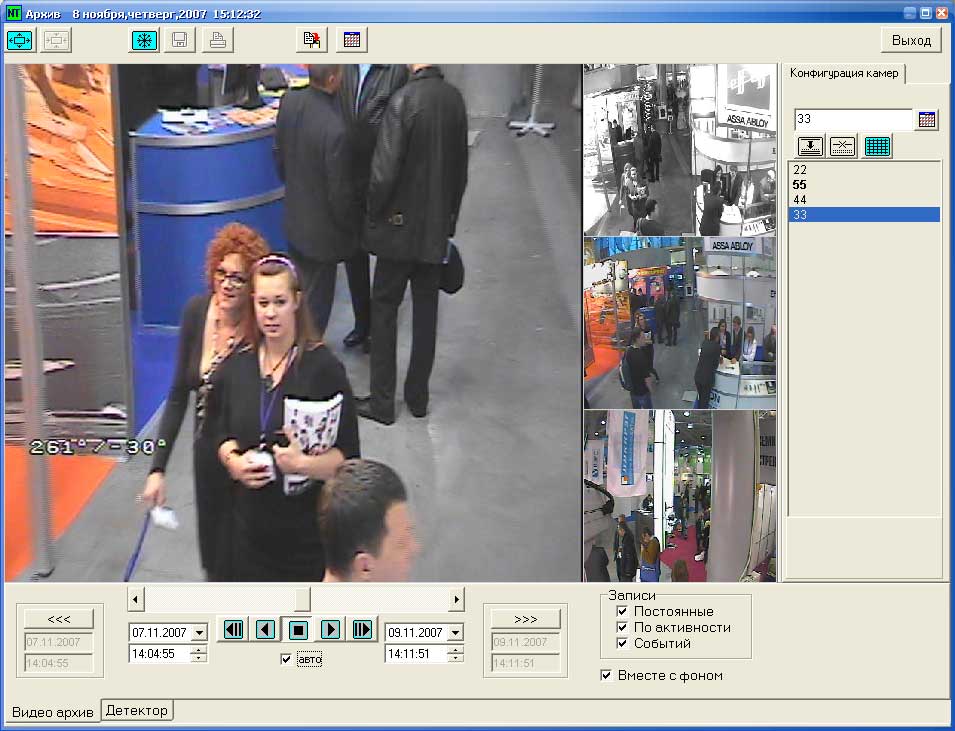The width and height of the screenshot is (955, 731).
Task: Click the cyan grid icon above camera list
Action: point(877,146)
